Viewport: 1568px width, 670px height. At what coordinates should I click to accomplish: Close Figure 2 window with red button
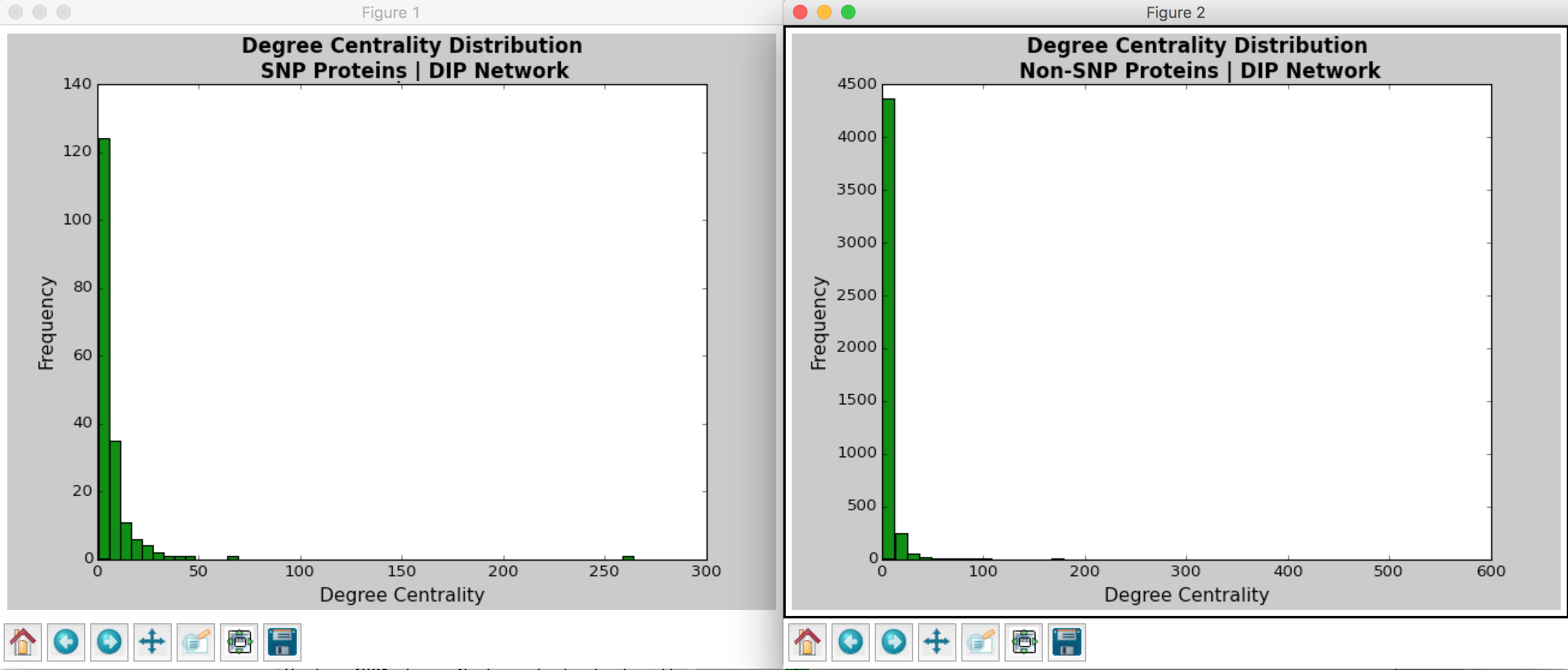[x=800, y=12]
